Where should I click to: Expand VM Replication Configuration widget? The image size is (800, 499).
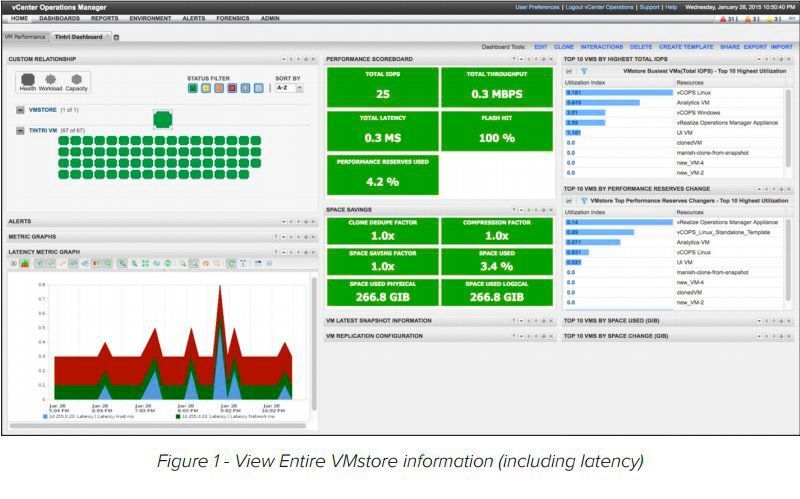(x=521, y=336)
